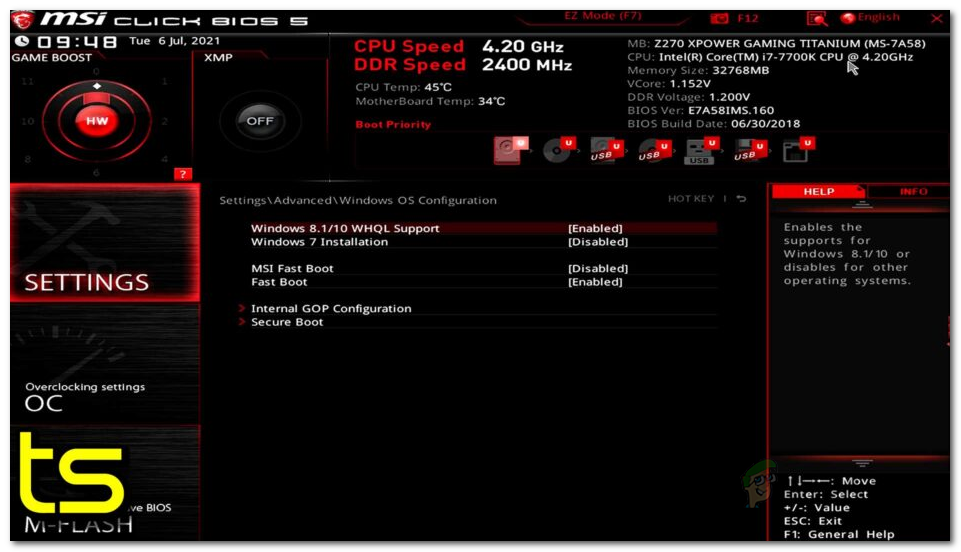Open the SETTINGS section
Image resolution: width=961 pixels, height=552 pixels.
pyautogui.click(x=105, y=243)
